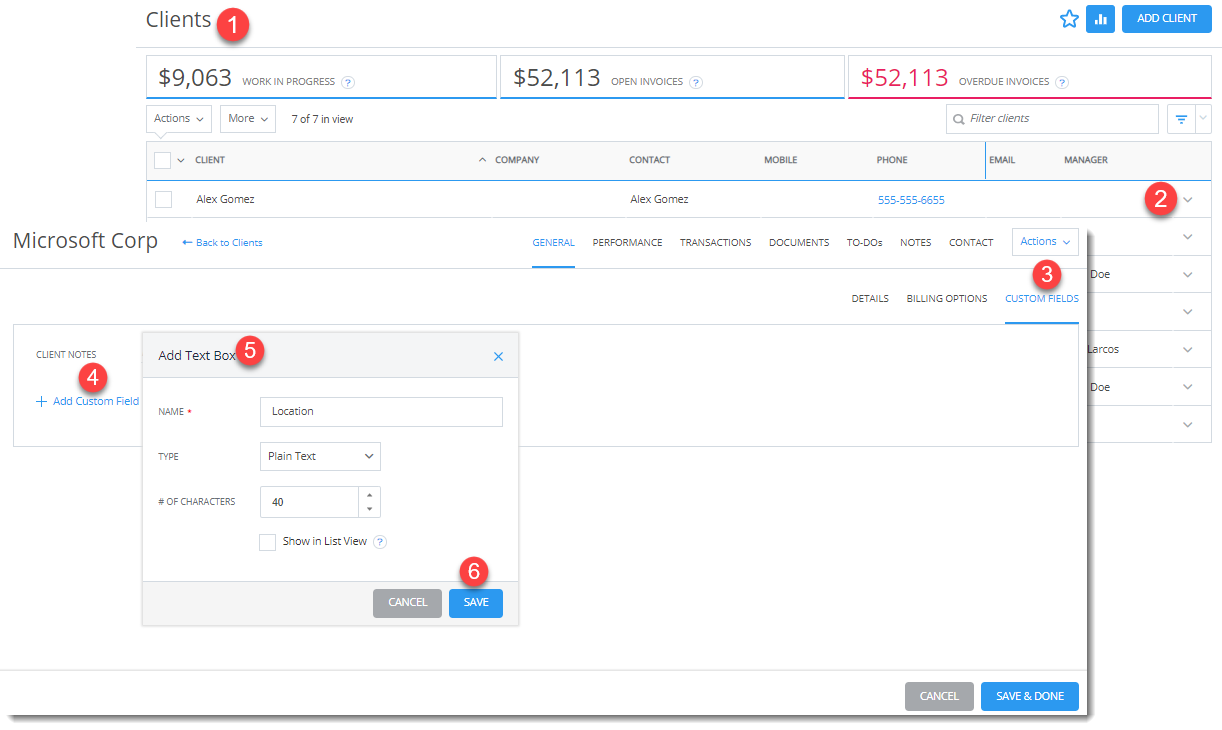Click Add Custom Field link
The image size is (1222, 730).
[88, 401]
